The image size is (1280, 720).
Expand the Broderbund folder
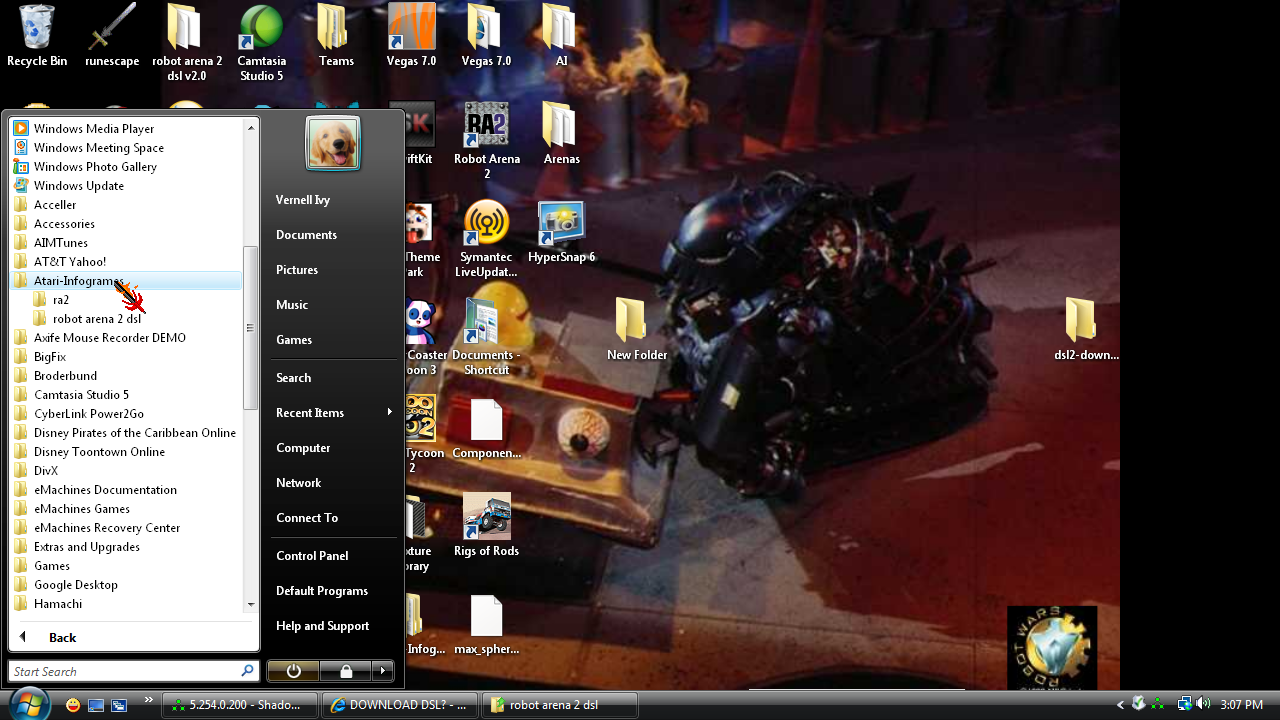click(x=127, y=375)
